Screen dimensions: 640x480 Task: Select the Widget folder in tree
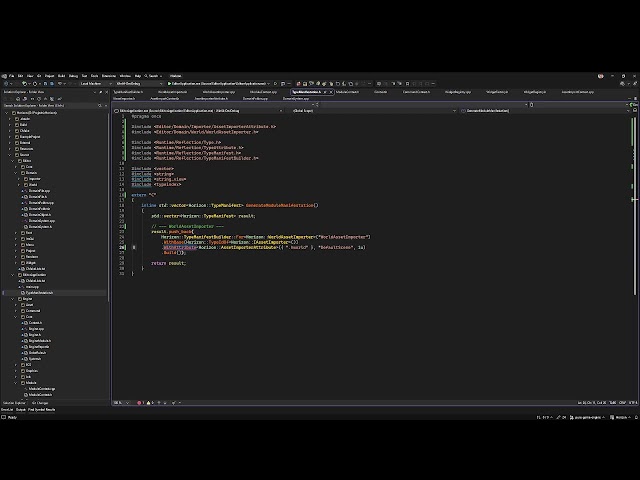click(31, 263)
